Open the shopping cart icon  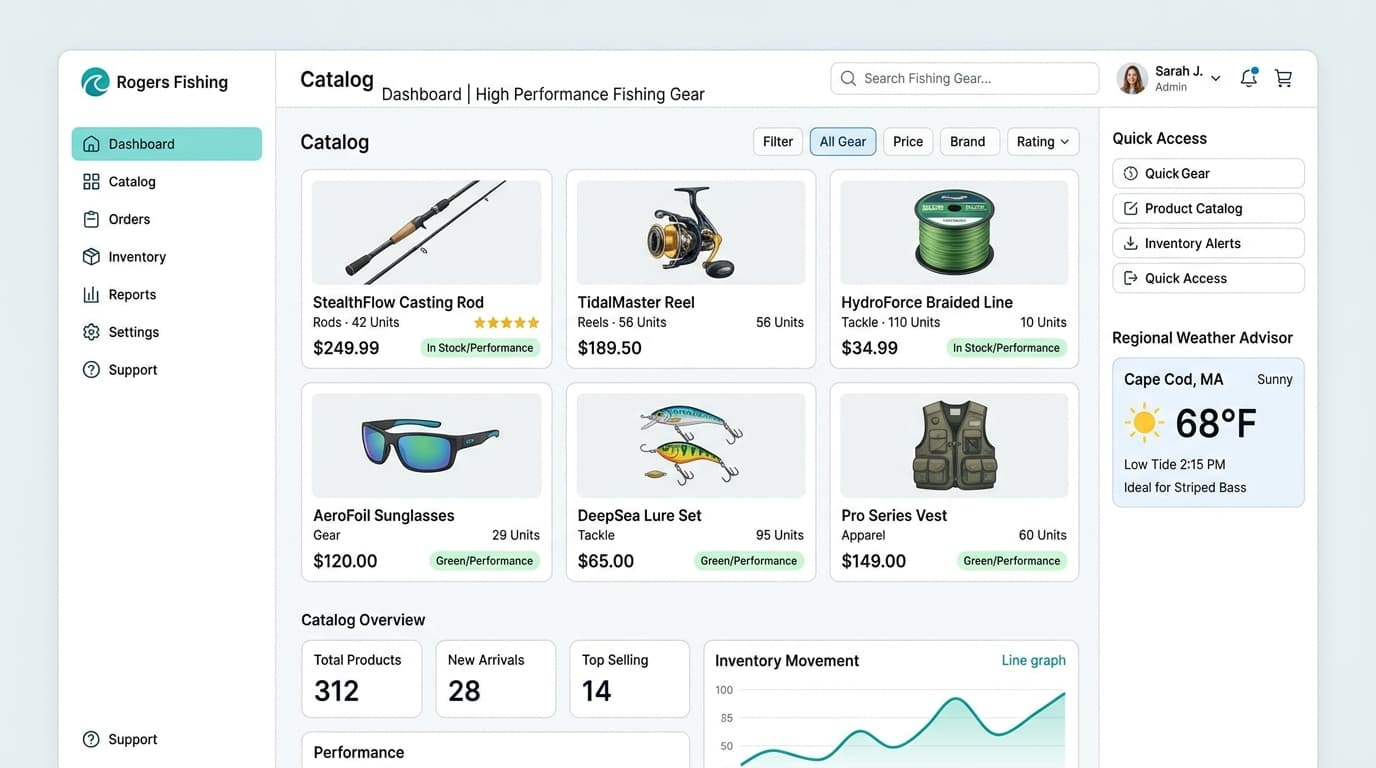[x=1284, y=78]
